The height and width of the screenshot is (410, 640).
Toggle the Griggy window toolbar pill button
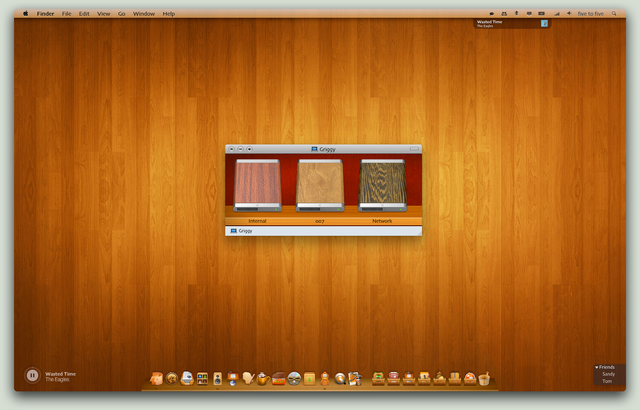coord(414,148)
